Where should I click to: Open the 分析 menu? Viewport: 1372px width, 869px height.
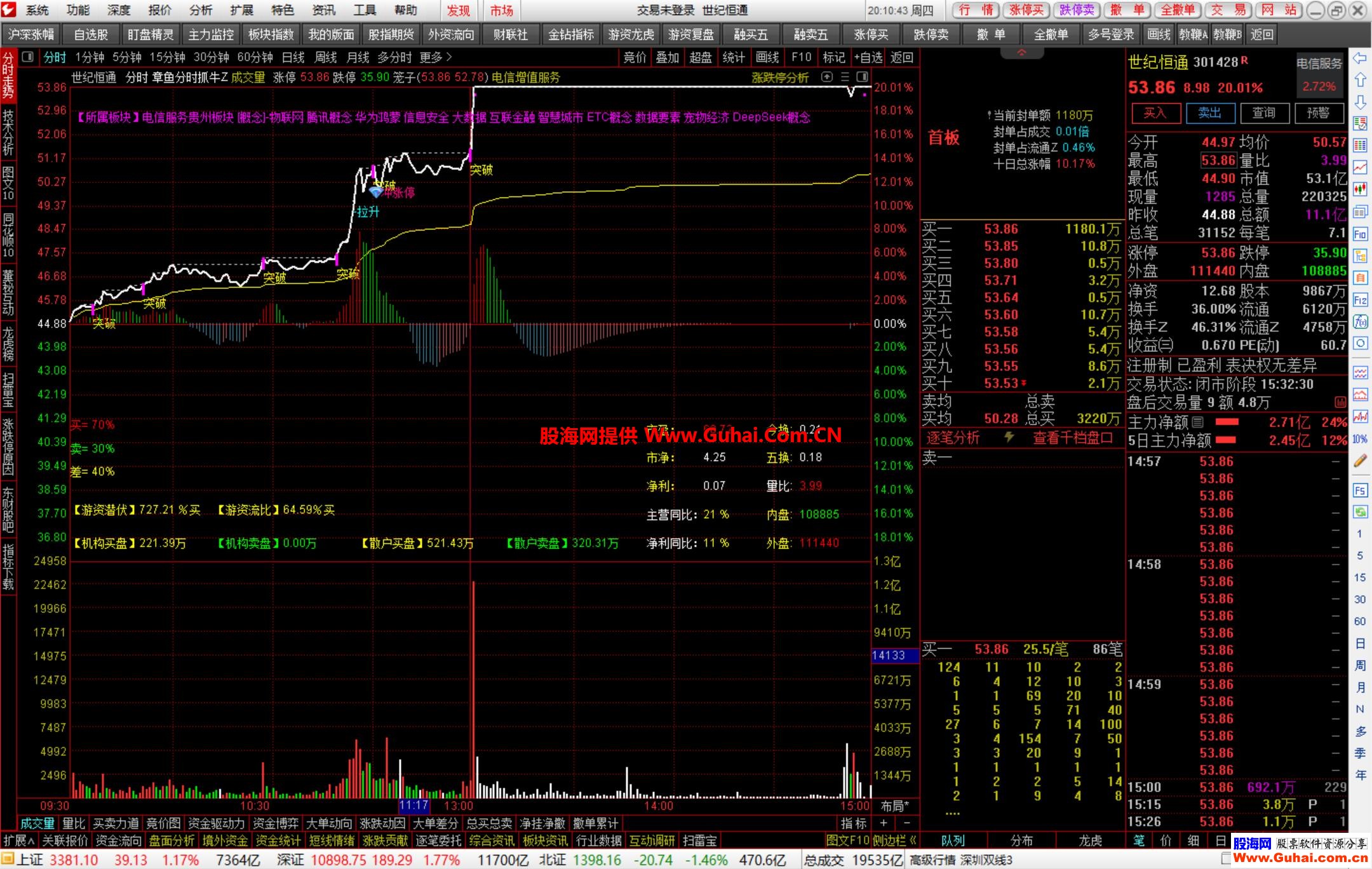point(201,10)
